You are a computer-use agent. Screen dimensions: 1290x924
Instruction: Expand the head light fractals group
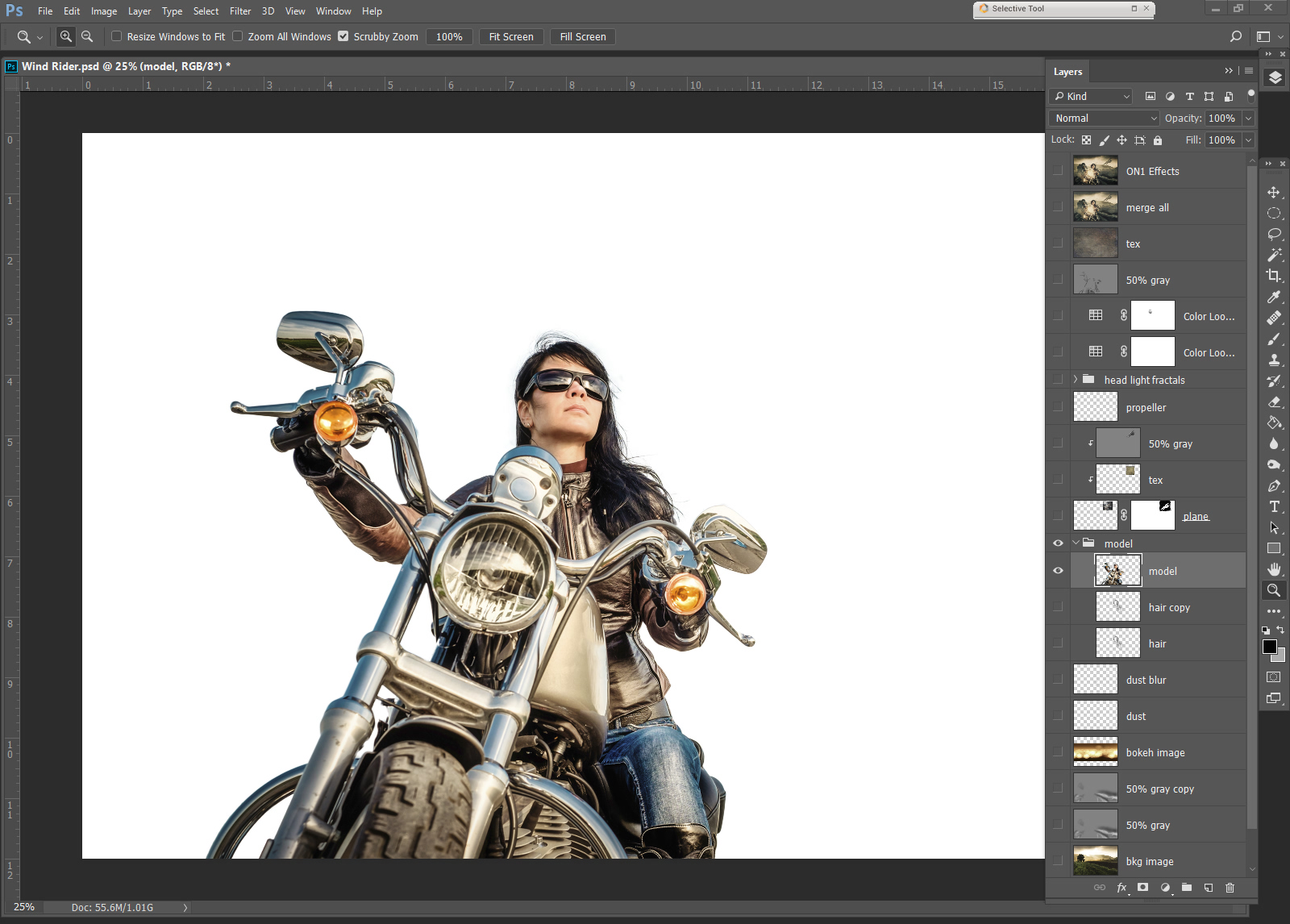click(x=1076, y=380)
